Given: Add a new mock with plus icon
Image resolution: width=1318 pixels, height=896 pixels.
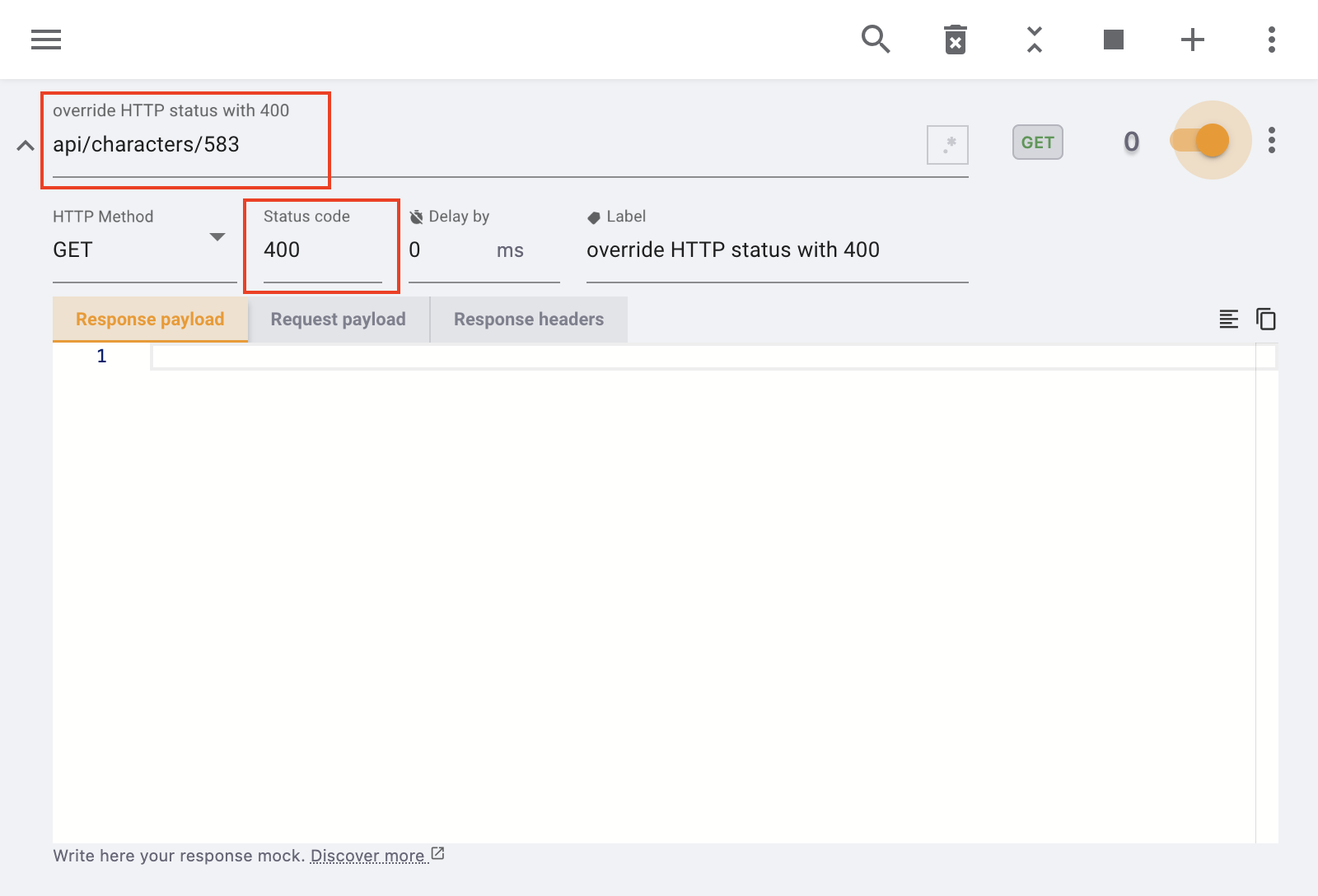Looking at the screenshot, I should pyautogui.click(x=1192, y=40).
